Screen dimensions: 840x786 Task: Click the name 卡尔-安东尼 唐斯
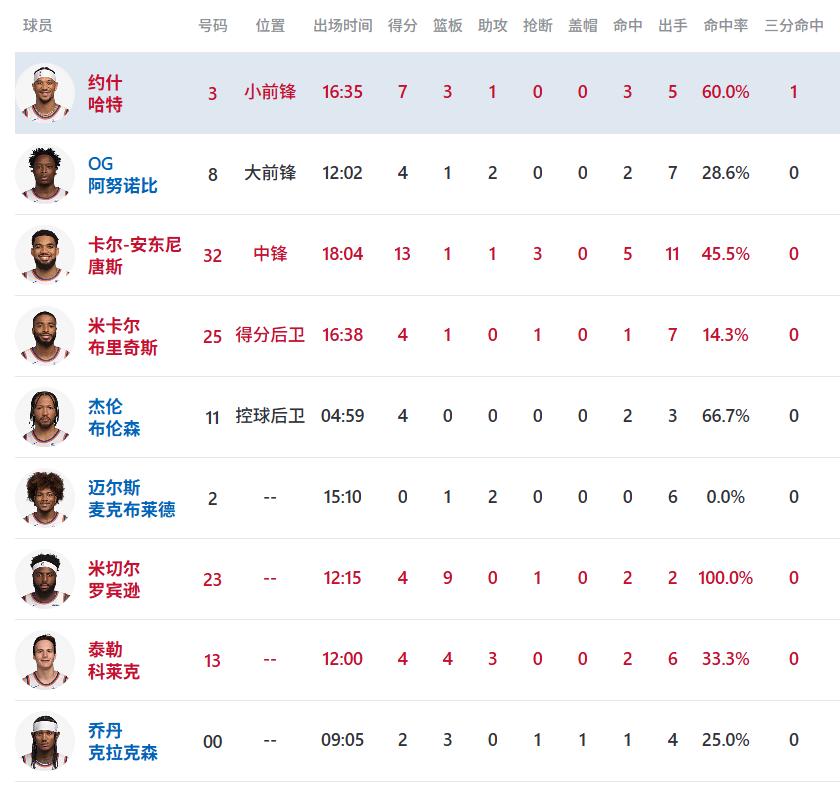[x=135, y=255]
